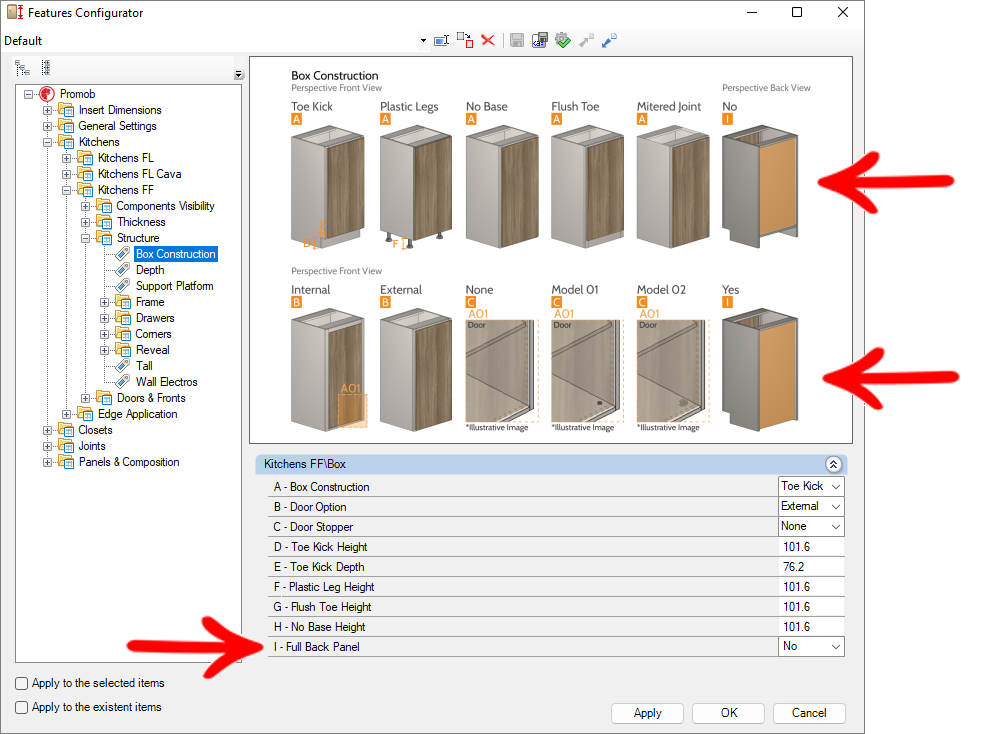Select Thickness tree item
986x734 pixels.
[141, 222]
